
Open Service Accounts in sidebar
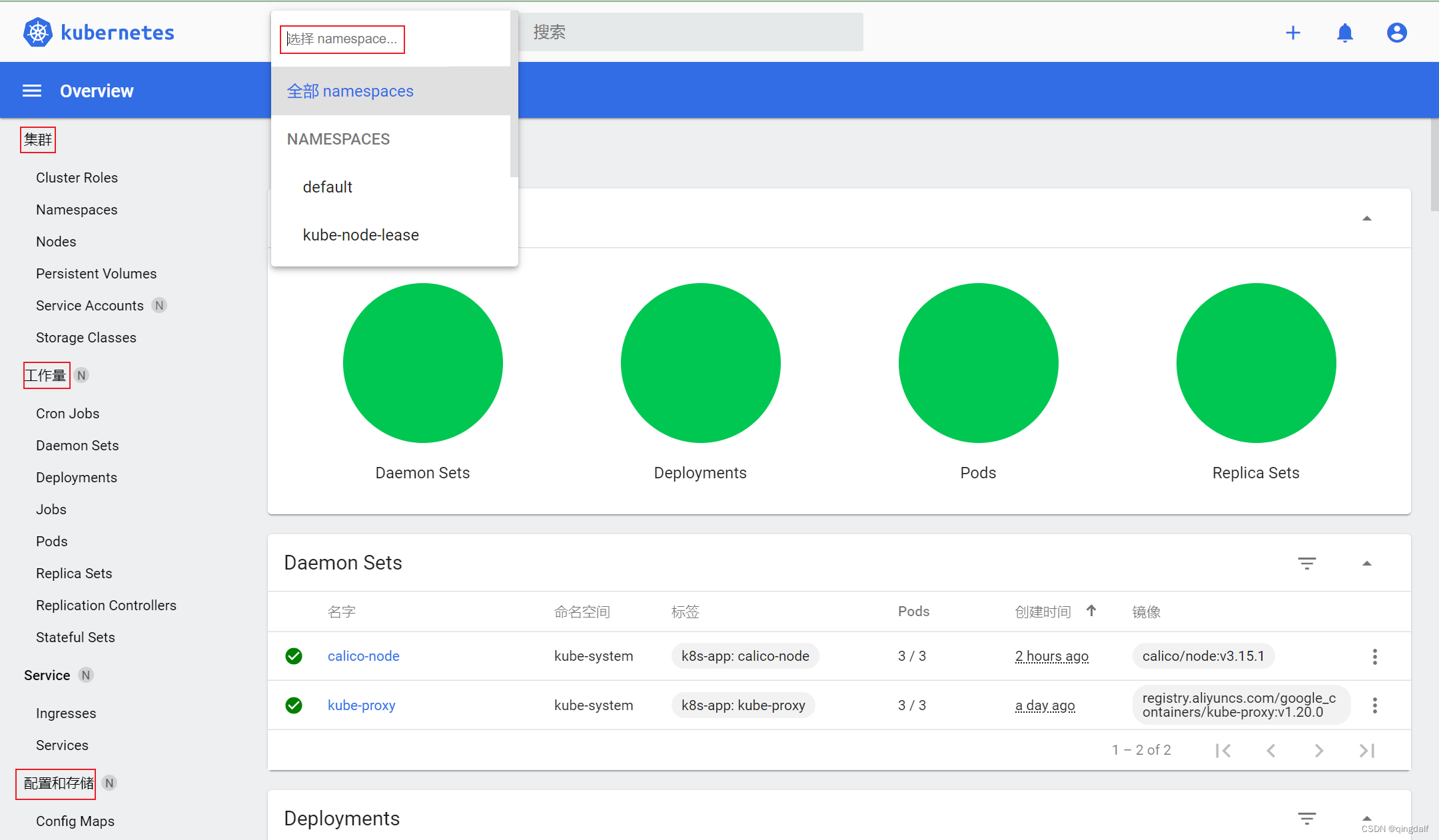click(90, 306)
